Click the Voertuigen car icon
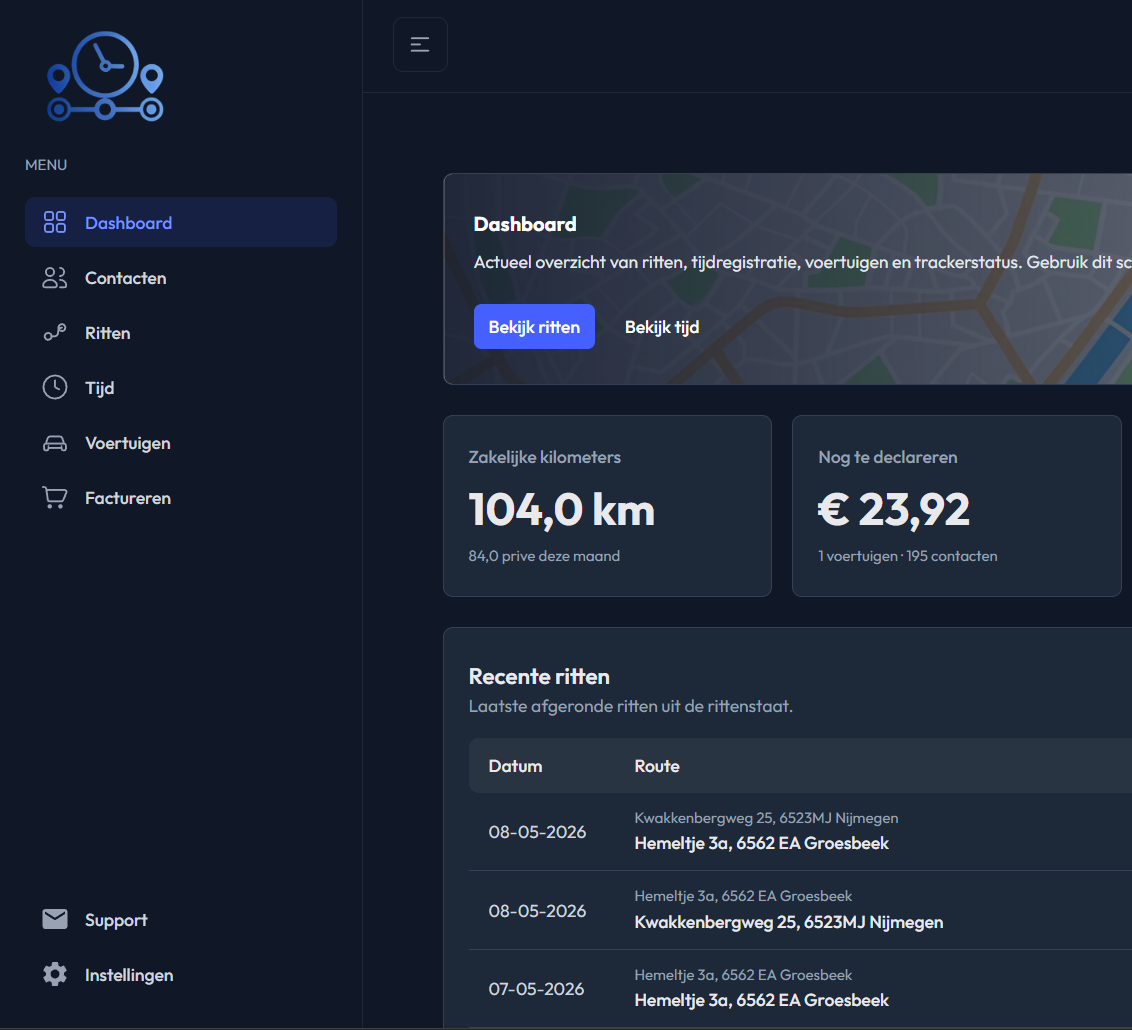Screen dimensions: 1132x1030 tap(55, 443)
